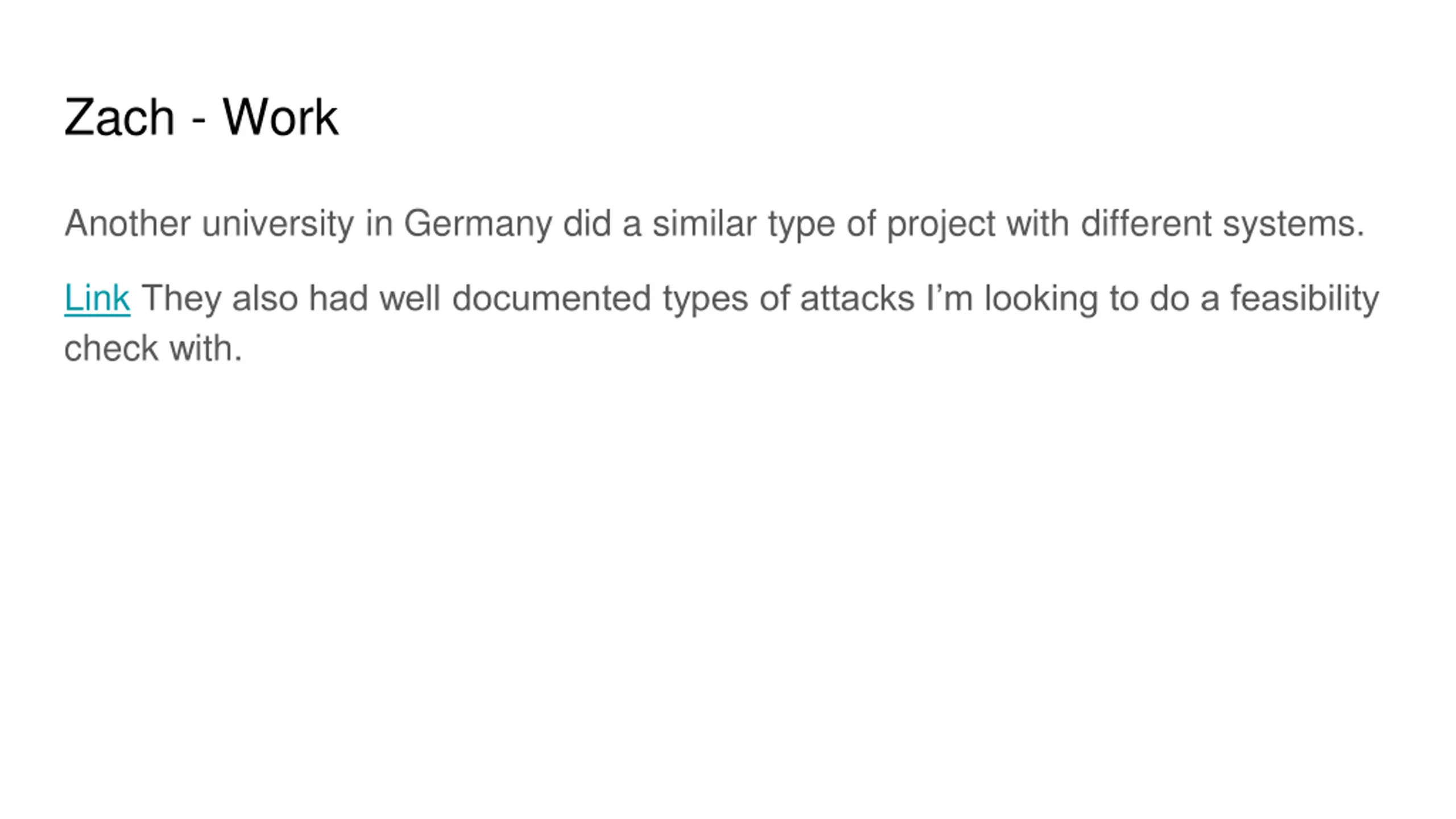Open the teal "Link" hyperlink

pos(97,298)
